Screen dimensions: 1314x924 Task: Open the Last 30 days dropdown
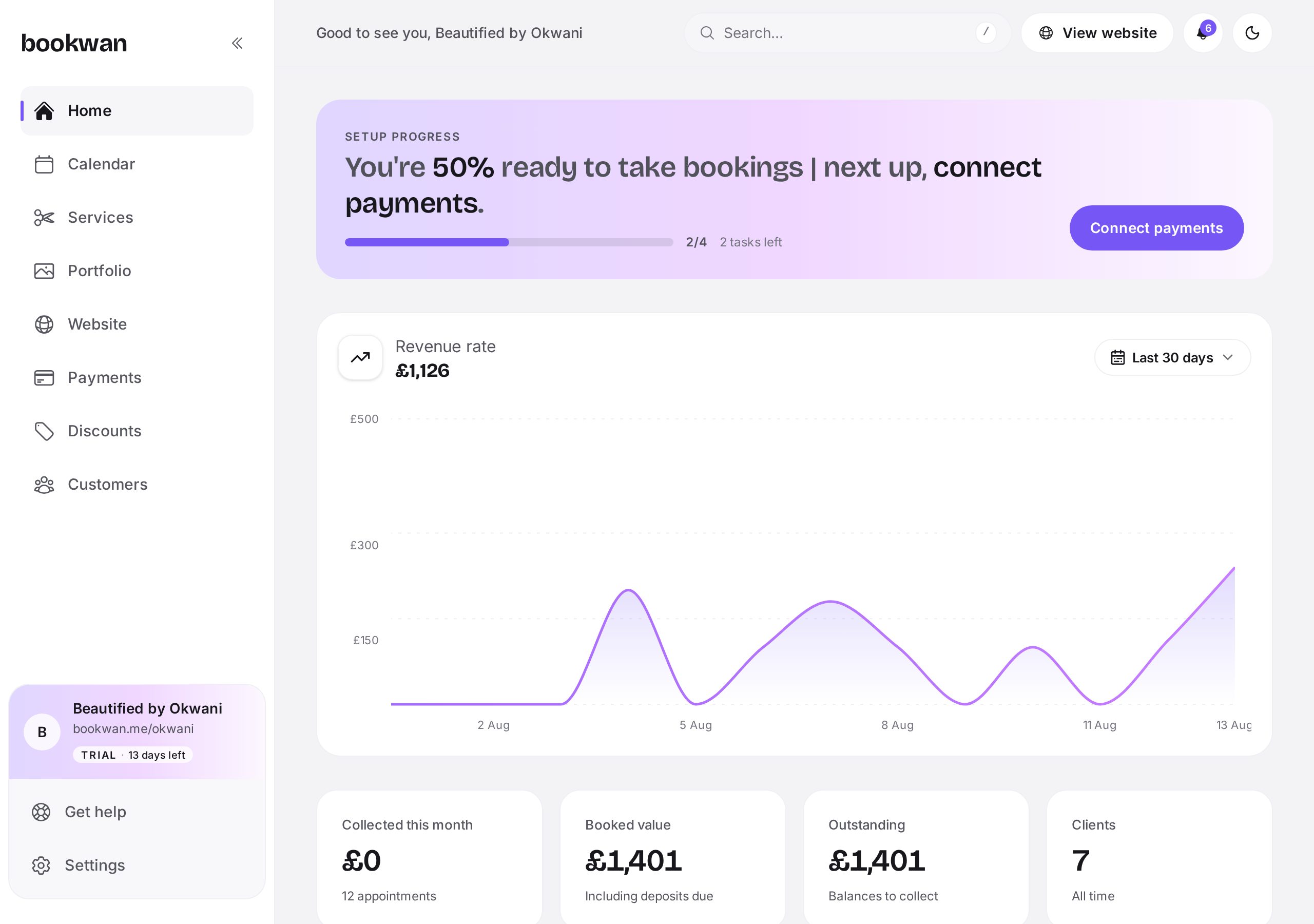(1172, 357)
